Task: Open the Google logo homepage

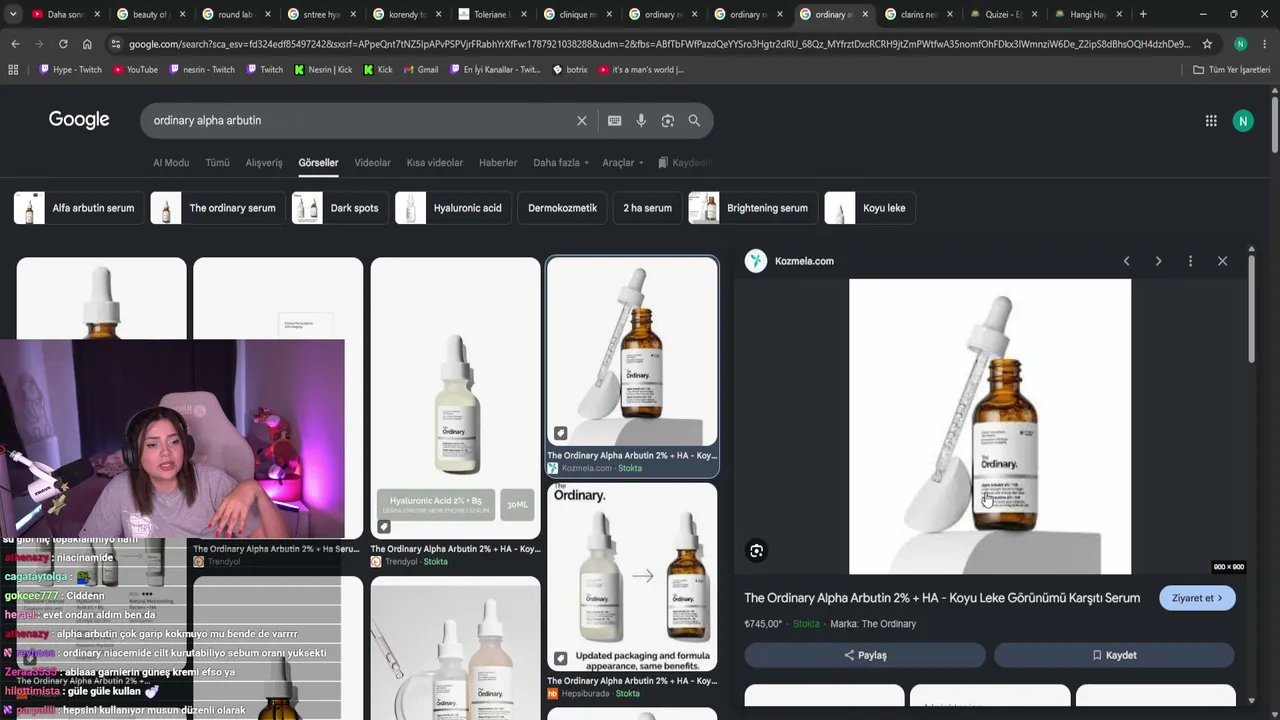Action: click(79, 120)
